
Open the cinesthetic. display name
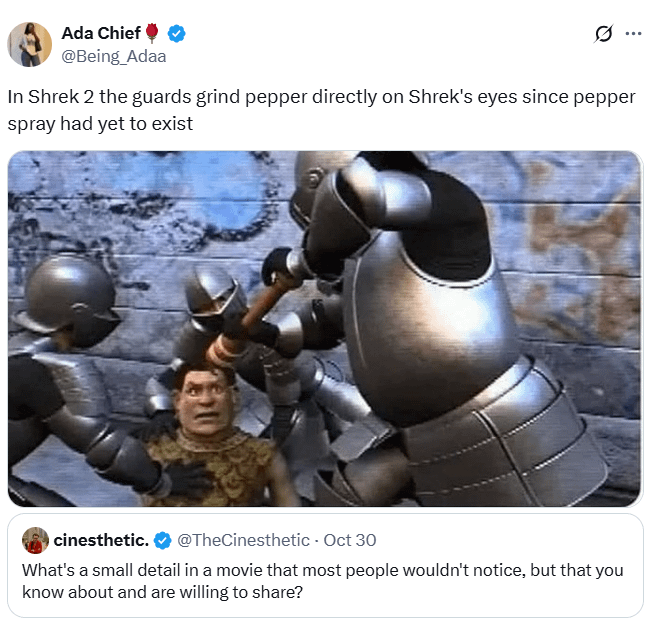click(101, 540)
